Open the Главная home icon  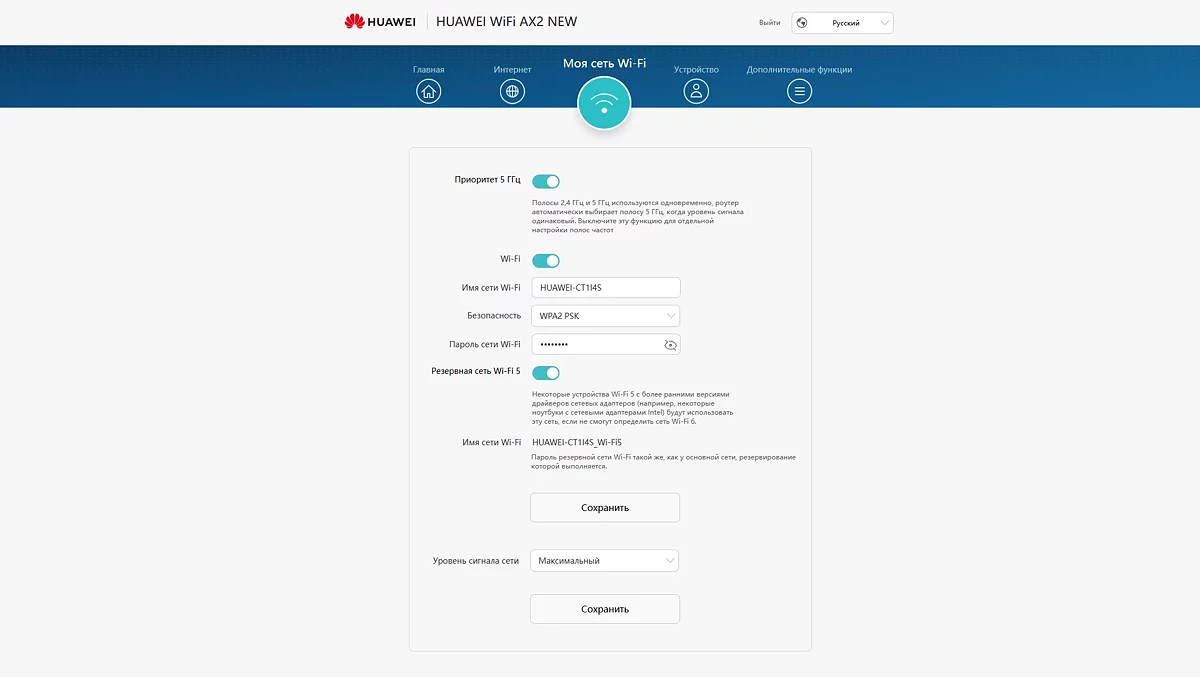pyautogui.click(x=428, y=92)
